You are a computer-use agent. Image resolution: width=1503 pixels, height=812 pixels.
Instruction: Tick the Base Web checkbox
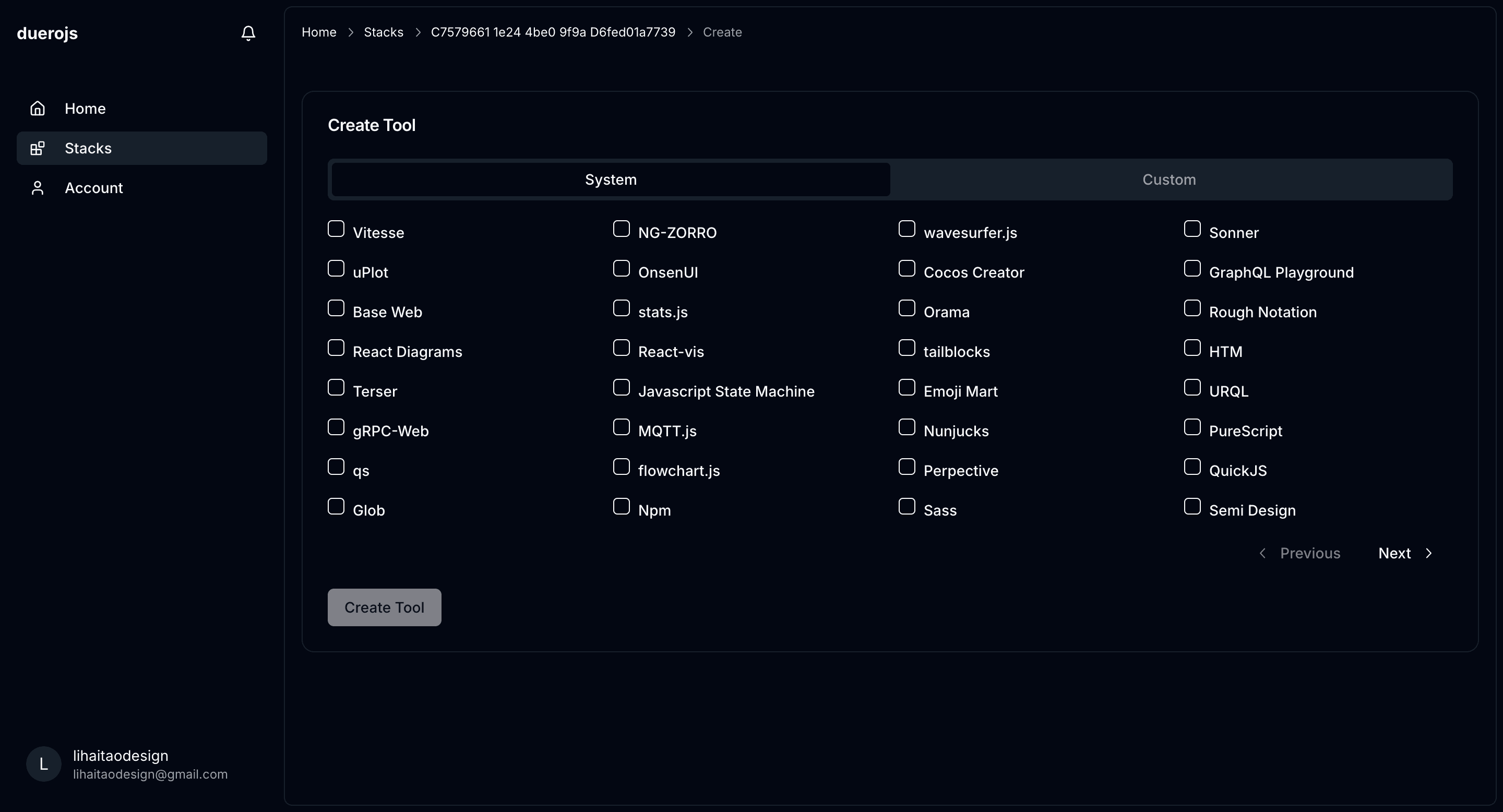click(x=336, y=308)
